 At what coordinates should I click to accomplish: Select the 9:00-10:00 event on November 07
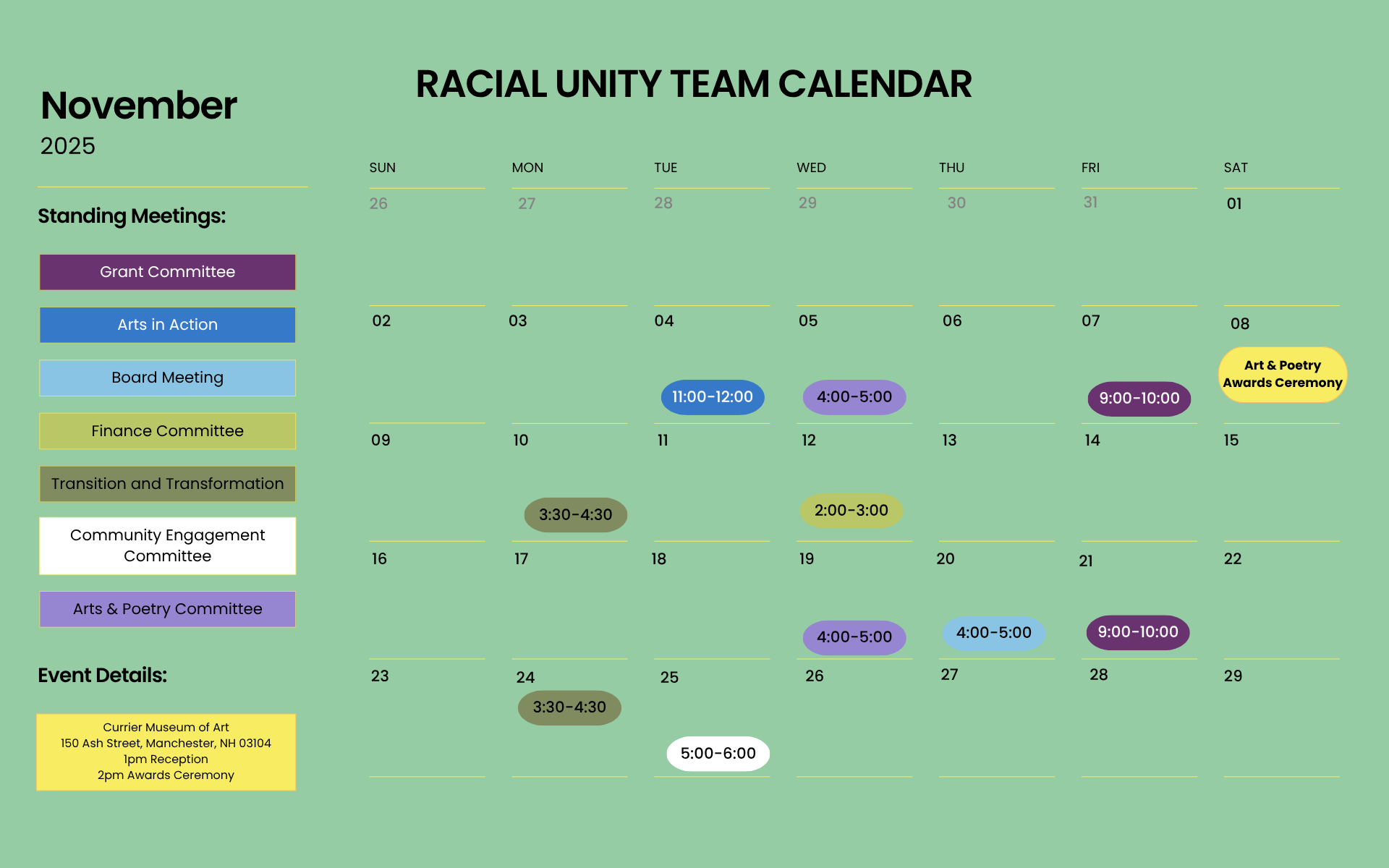(x=1139, y=399)
